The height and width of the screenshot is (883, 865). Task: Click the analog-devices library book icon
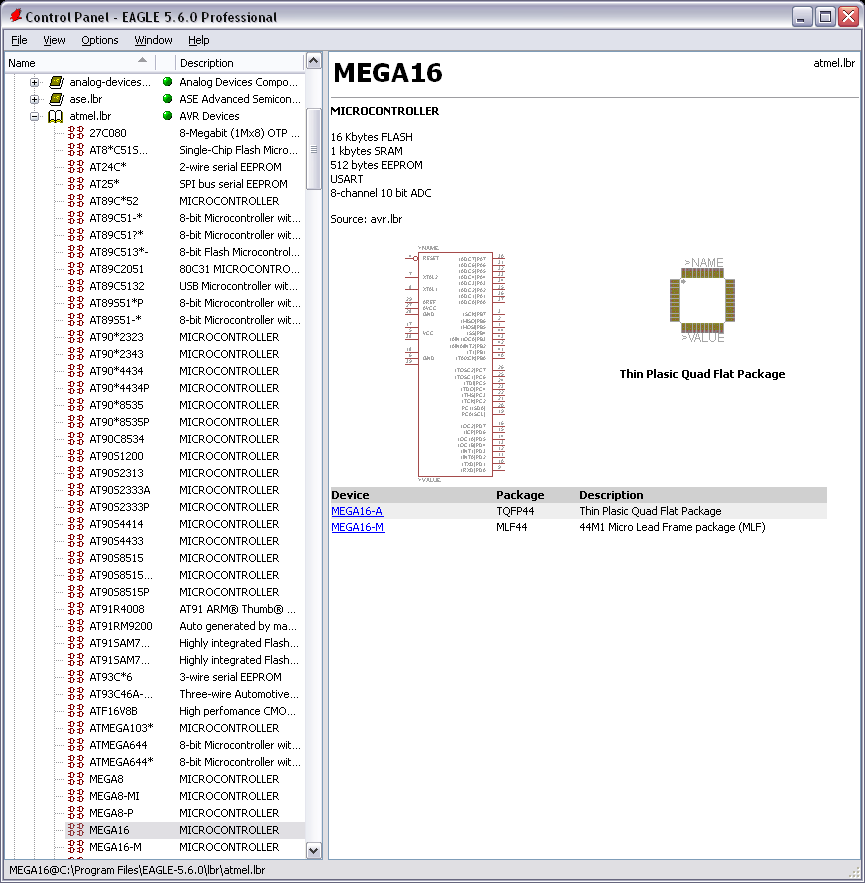click(x=56, y=82)
